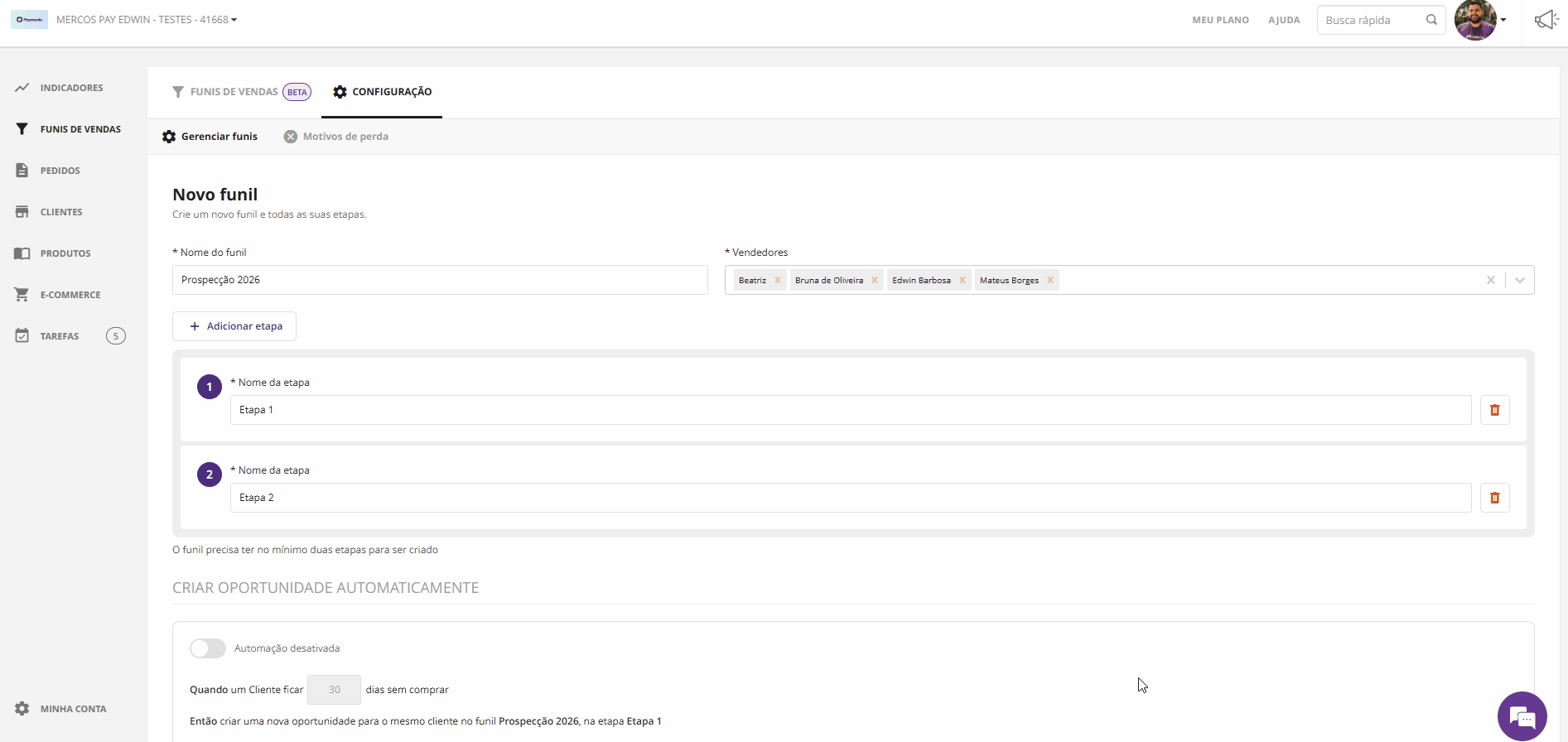Open the chat support bubble
This screenshot has height=742, width=1568.
(x=1522, y=716)
